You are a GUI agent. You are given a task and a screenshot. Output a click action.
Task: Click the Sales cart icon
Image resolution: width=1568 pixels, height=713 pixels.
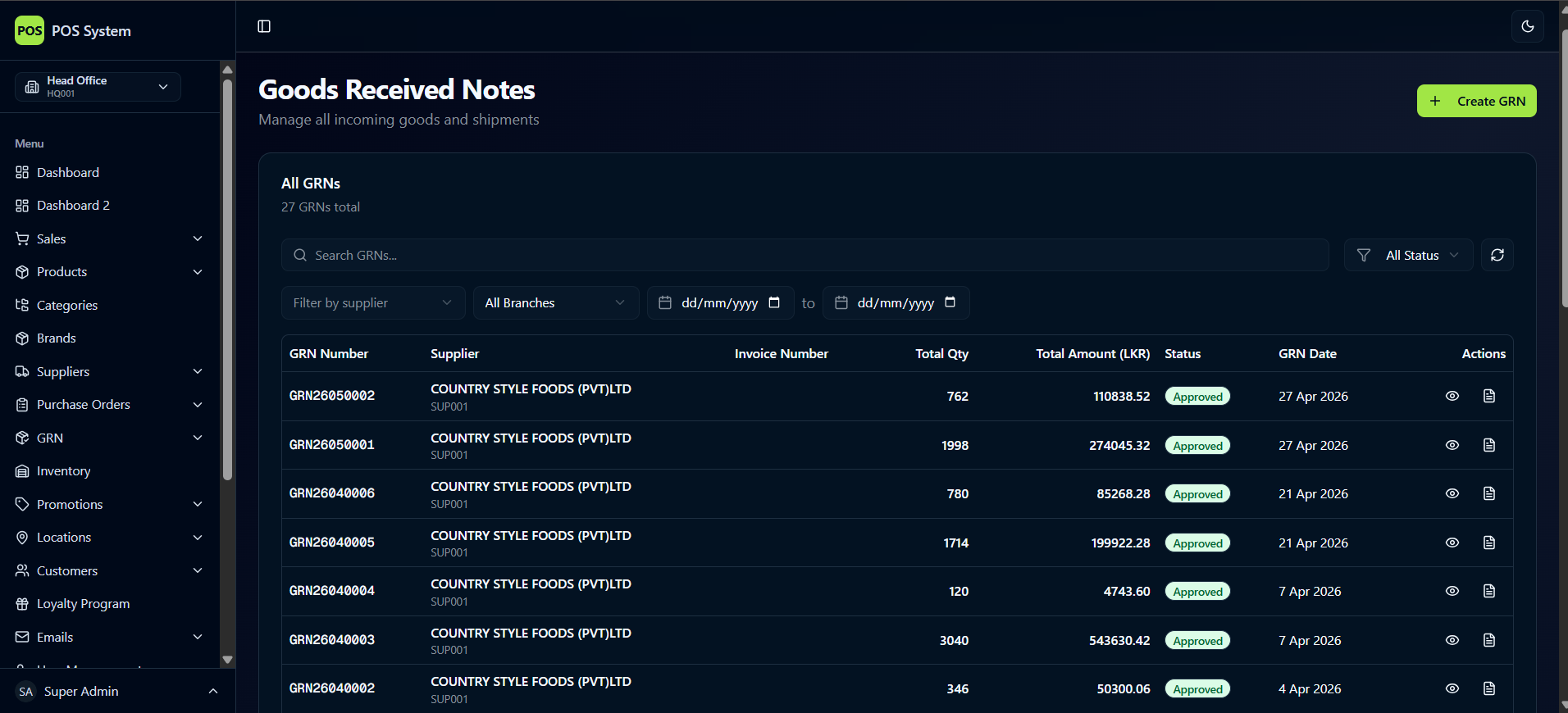tap(22, 238)
